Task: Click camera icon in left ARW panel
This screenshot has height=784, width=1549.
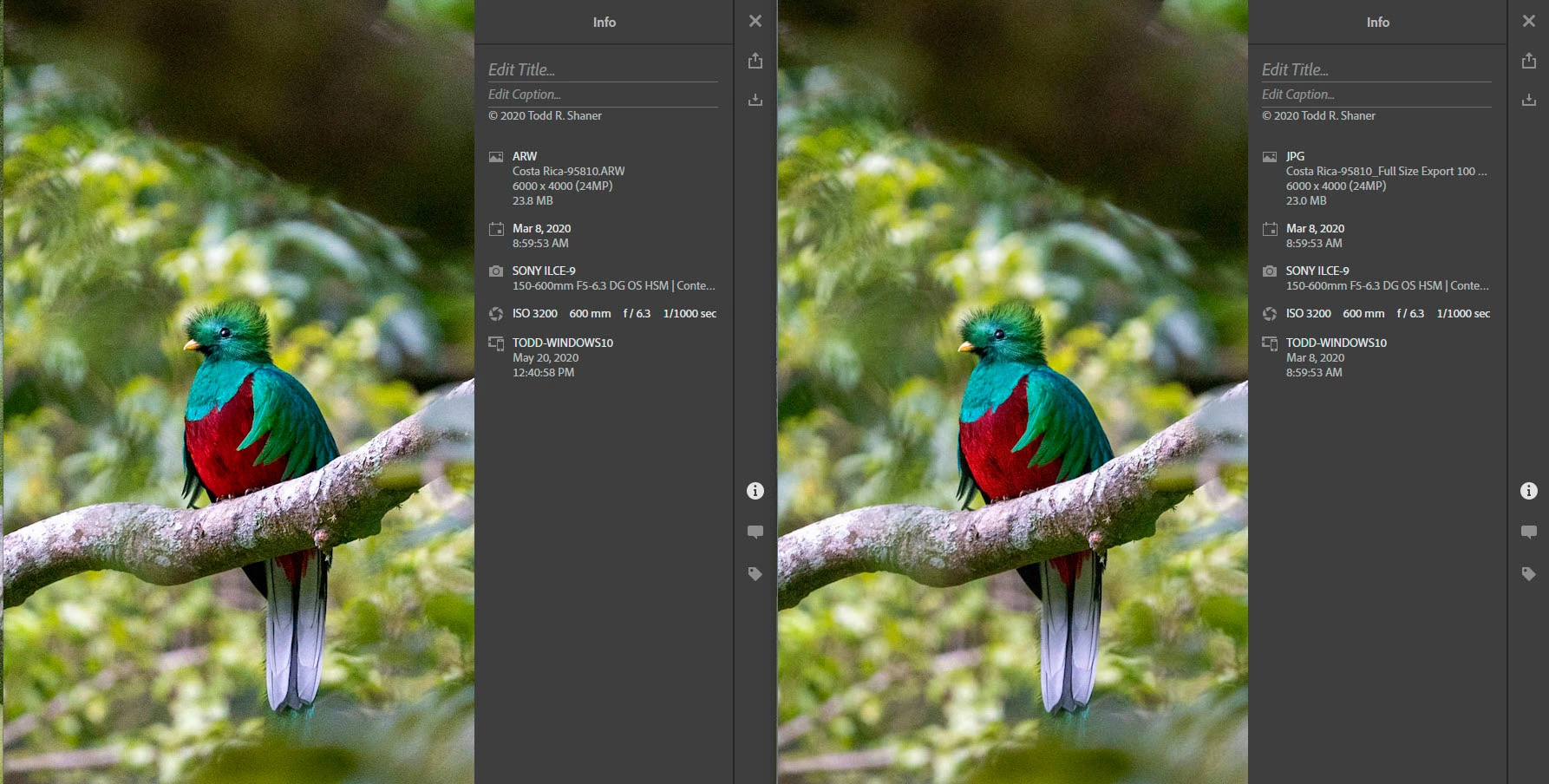Action: coord(496,271)
